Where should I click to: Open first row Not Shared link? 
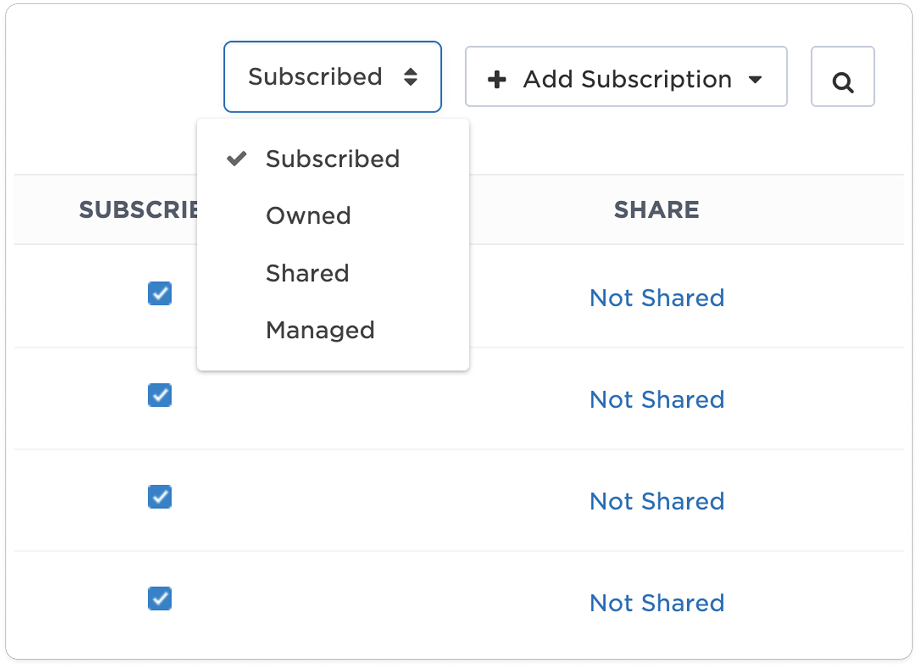[657, 298]
